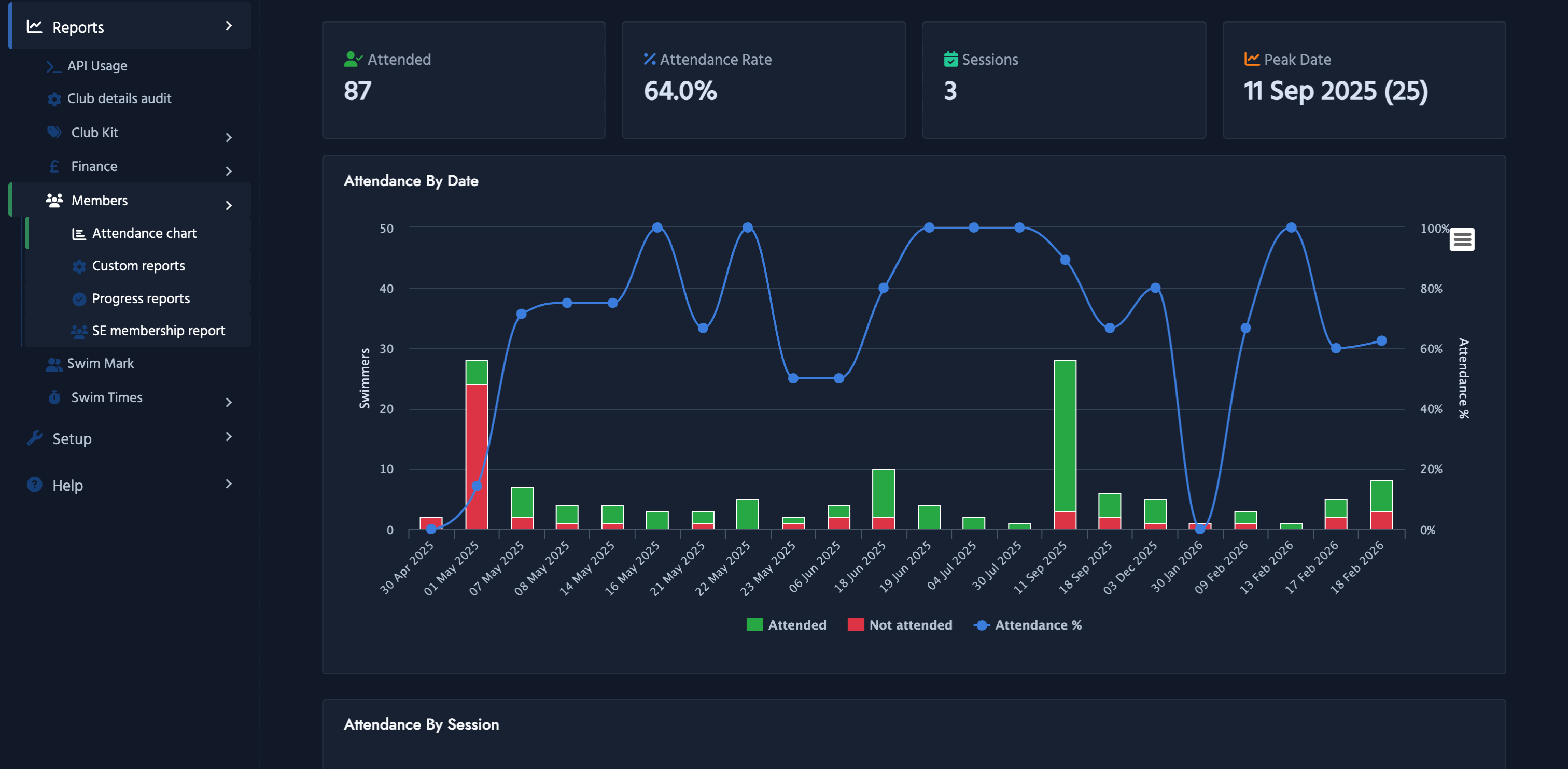
Task: Toggle the Attended series in chart legend
Action: coord(786,625)
